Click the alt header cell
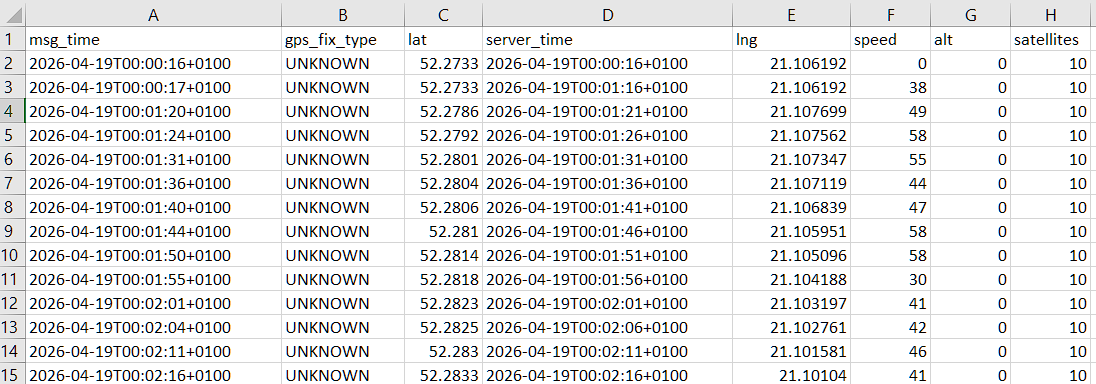The width and height of the screenshot is (1096, 384). (x=971, y=40)
